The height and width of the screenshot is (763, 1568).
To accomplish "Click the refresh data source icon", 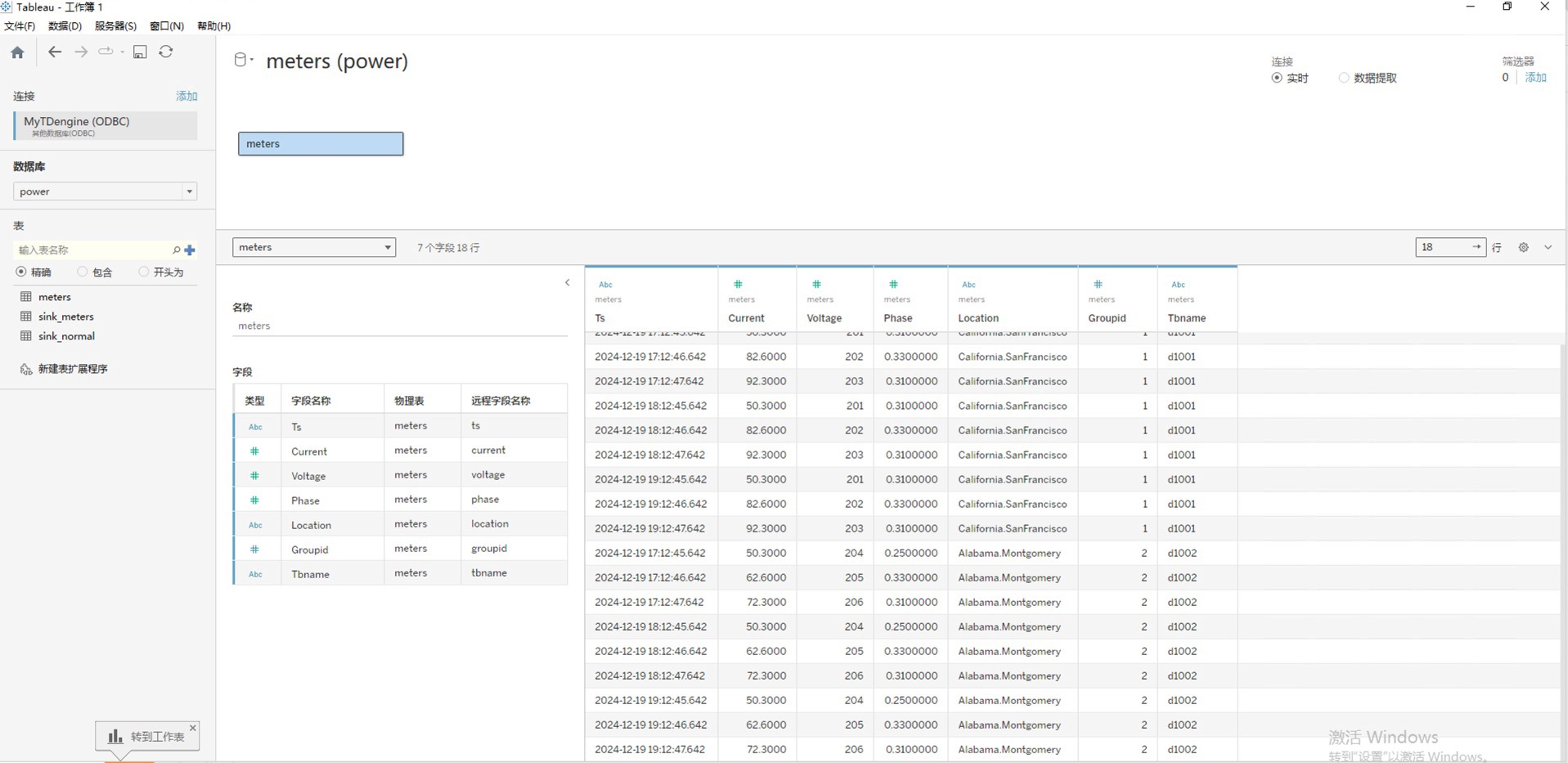I will (166, 52).
